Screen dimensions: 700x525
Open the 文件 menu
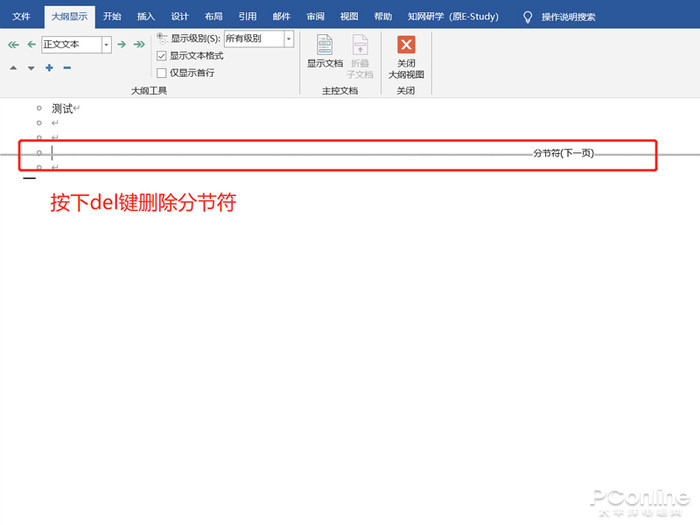(21, 17)
